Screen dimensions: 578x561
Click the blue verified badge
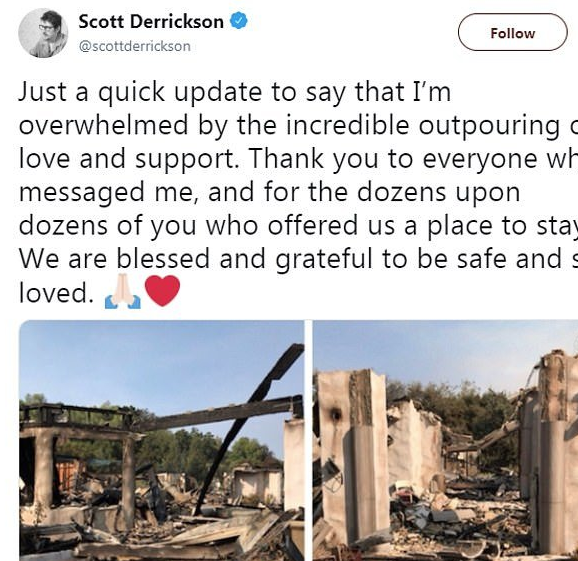(x=239, y=21)
